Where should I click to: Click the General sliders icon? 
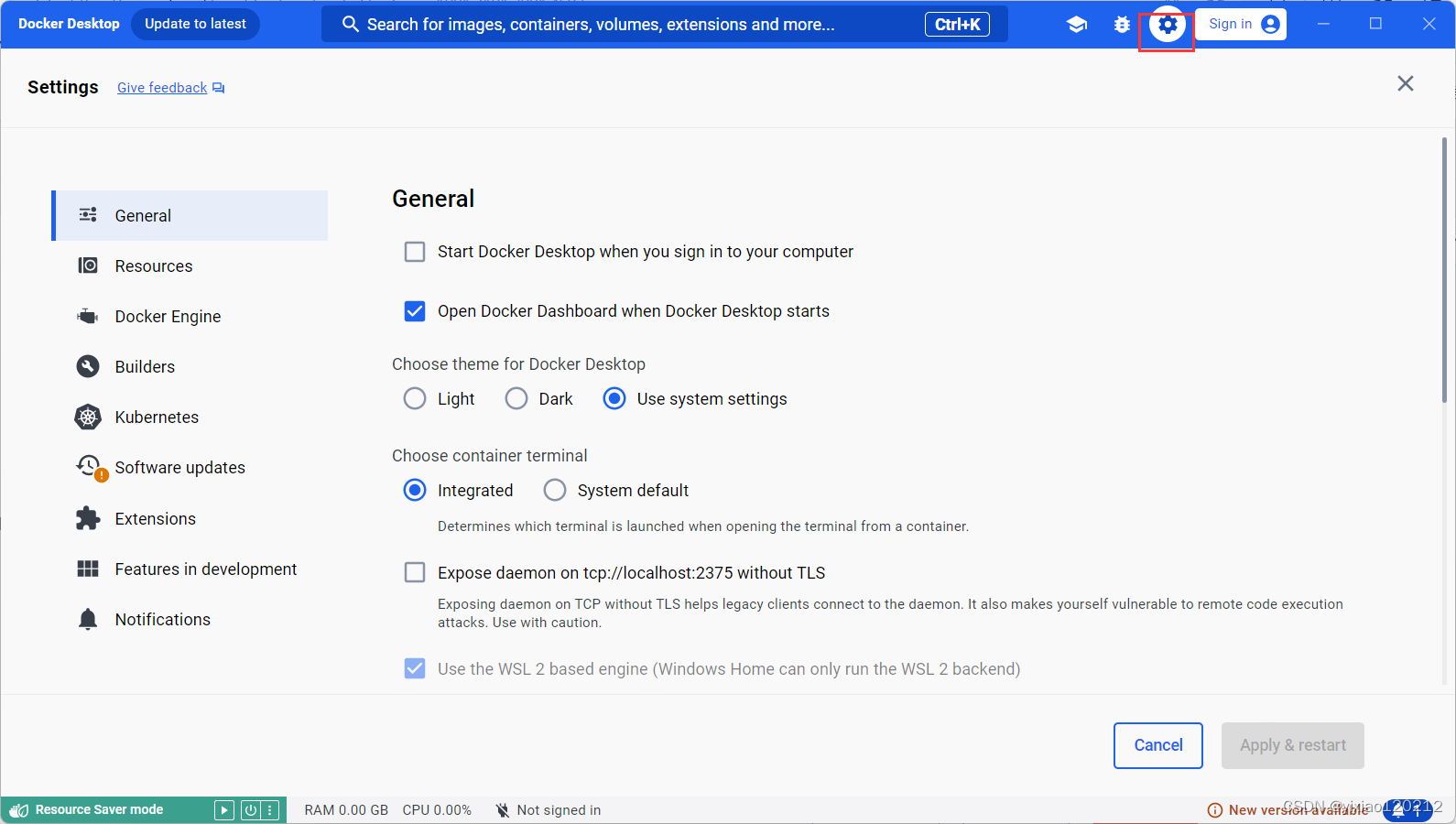[x=88, y=215]
